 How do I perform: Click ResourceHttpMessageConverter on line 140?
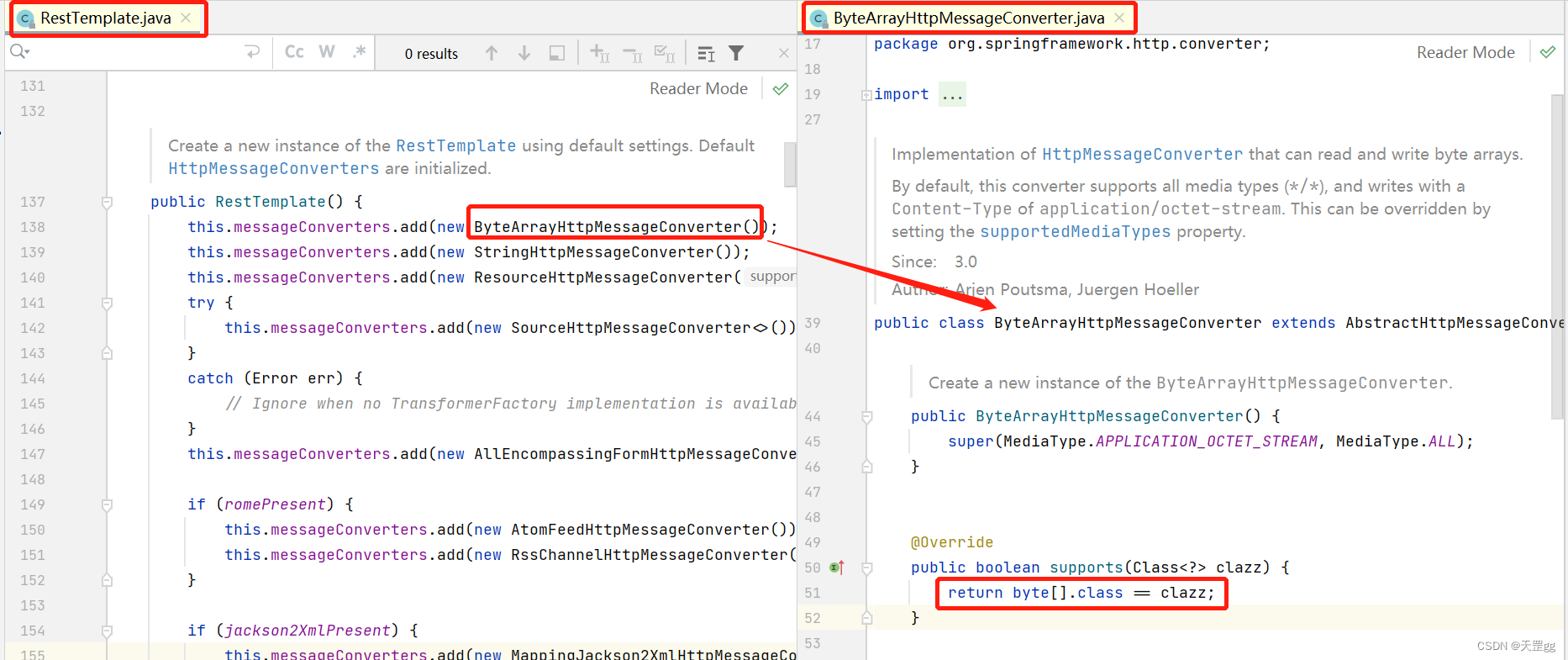coord(602,277)
